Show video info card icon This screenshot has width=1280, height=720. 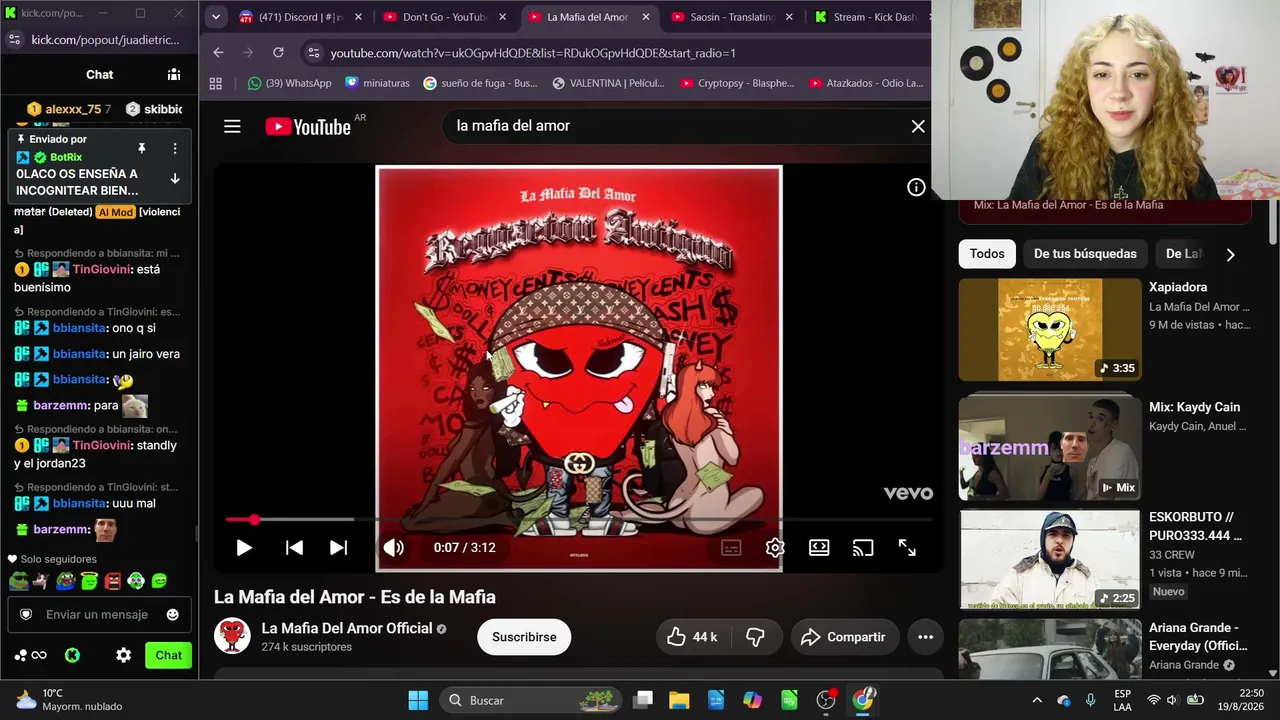916,187
